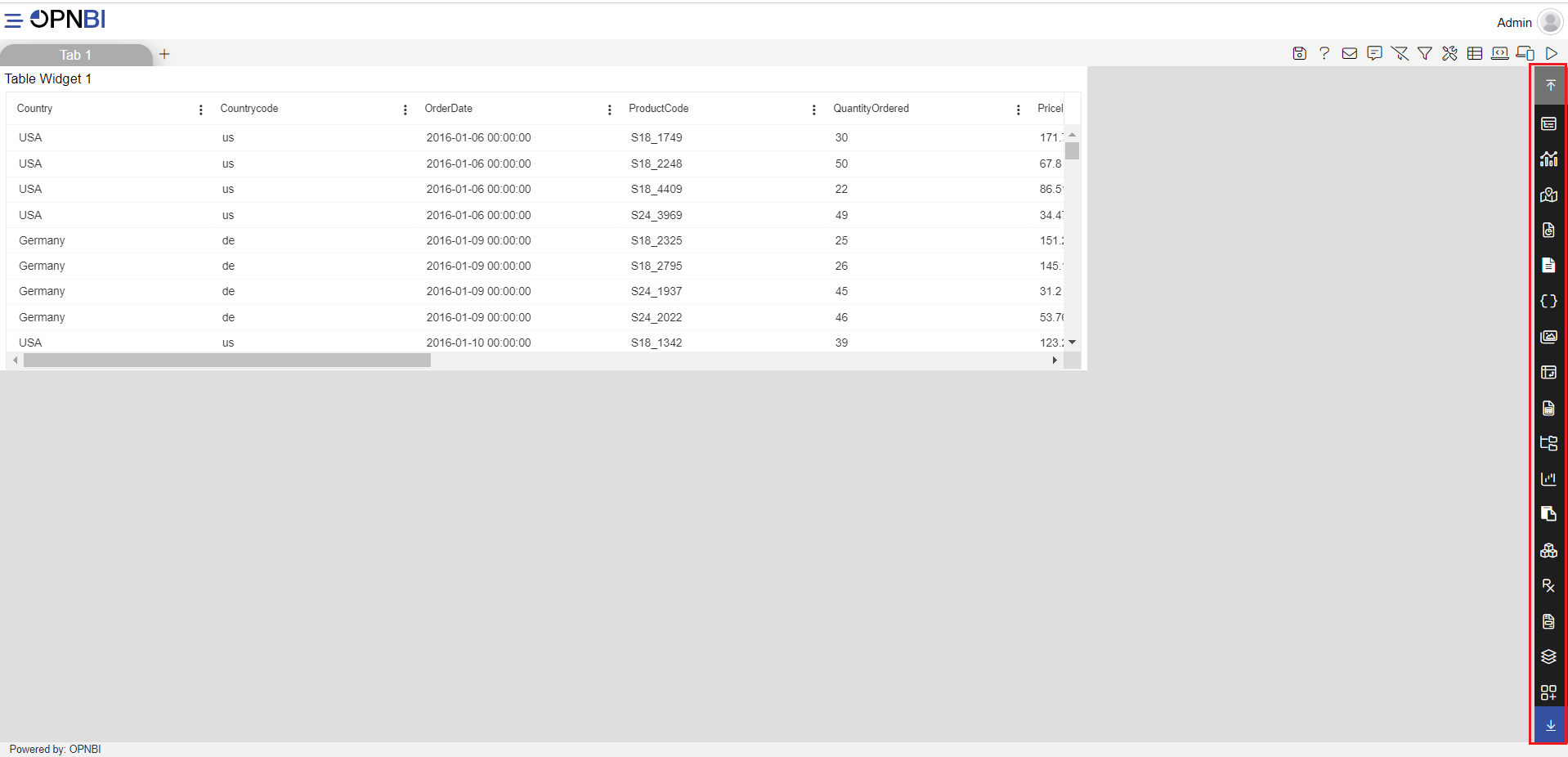Open the Help question mark icon

[1324, 53]
